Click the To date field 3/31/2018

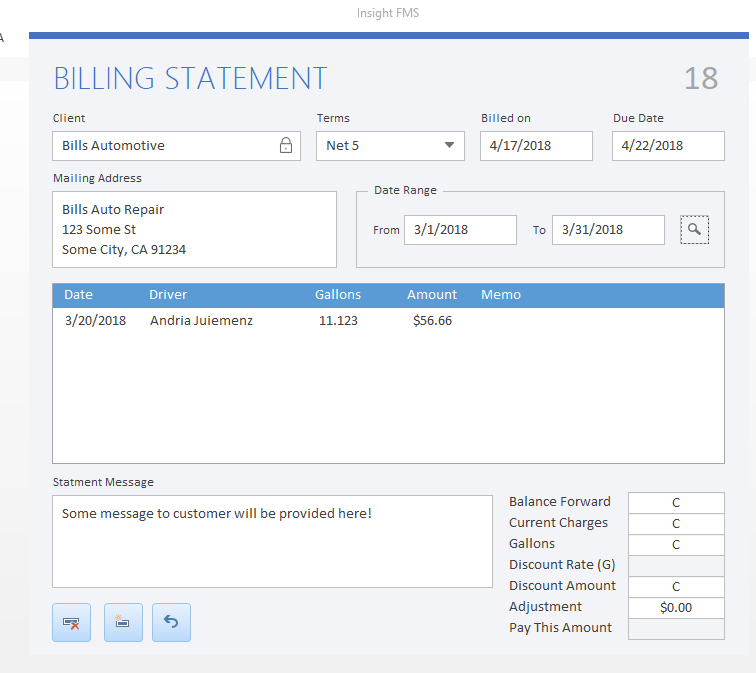pos(608,230)
